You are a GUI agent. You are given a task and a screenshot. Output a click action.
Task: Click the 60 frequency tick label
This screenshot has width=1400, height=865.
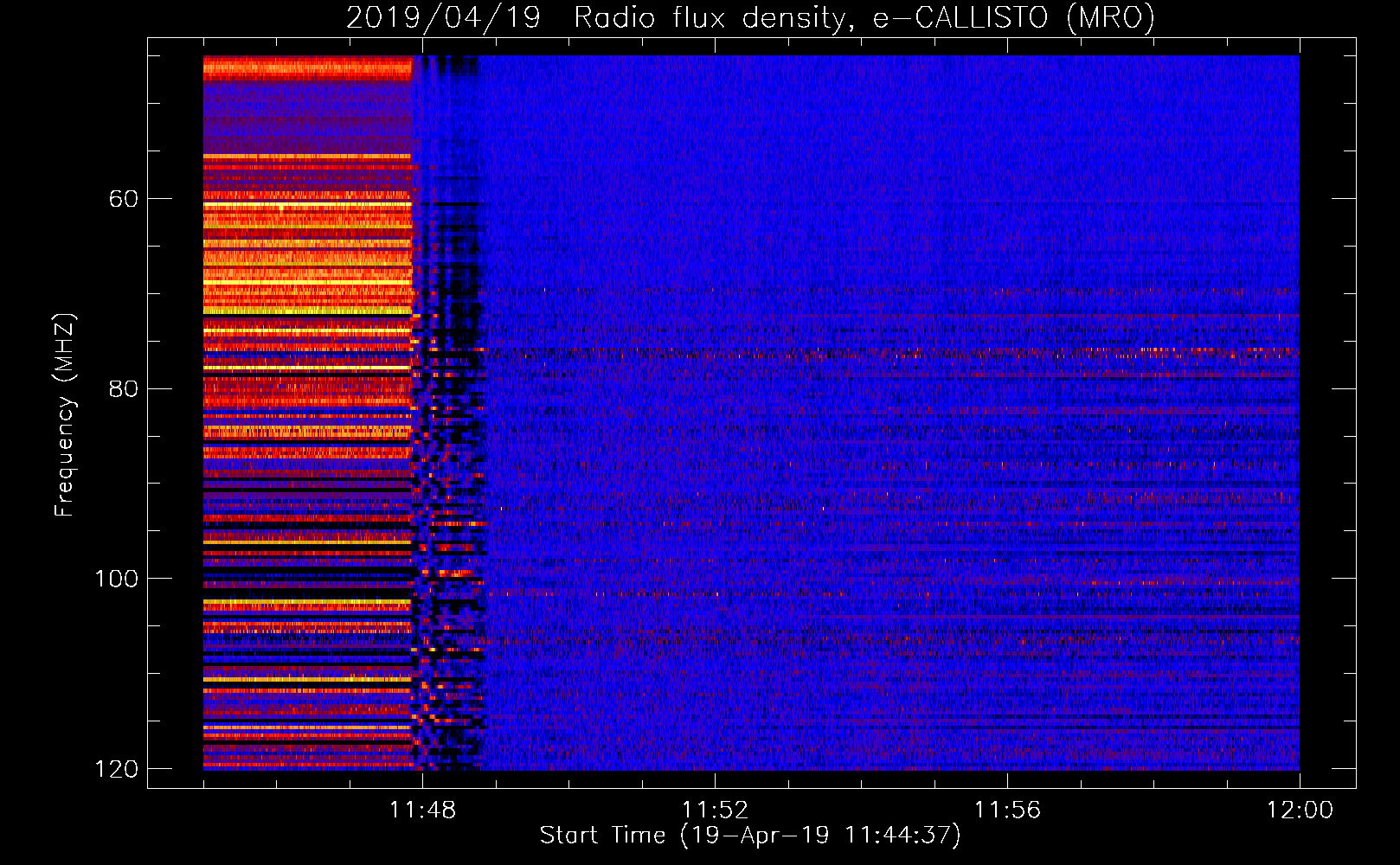click(124, 199)
